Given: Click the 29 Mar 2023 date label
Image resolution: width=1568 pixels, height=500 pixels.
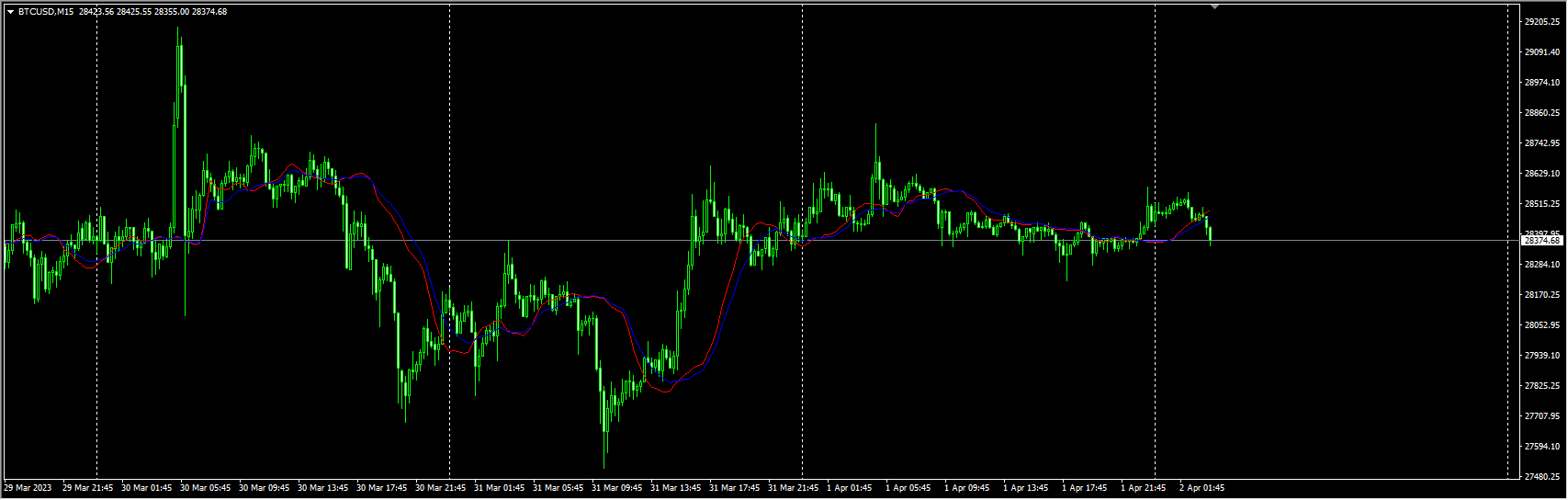Looking at the screenshot, I should 28,488.
